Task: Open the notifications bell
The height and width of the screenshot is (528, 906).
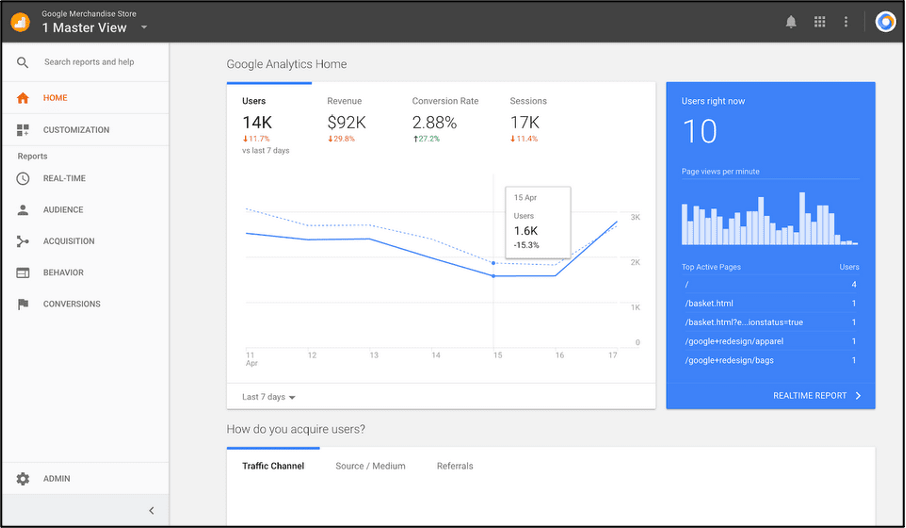Action: point(791,22)
